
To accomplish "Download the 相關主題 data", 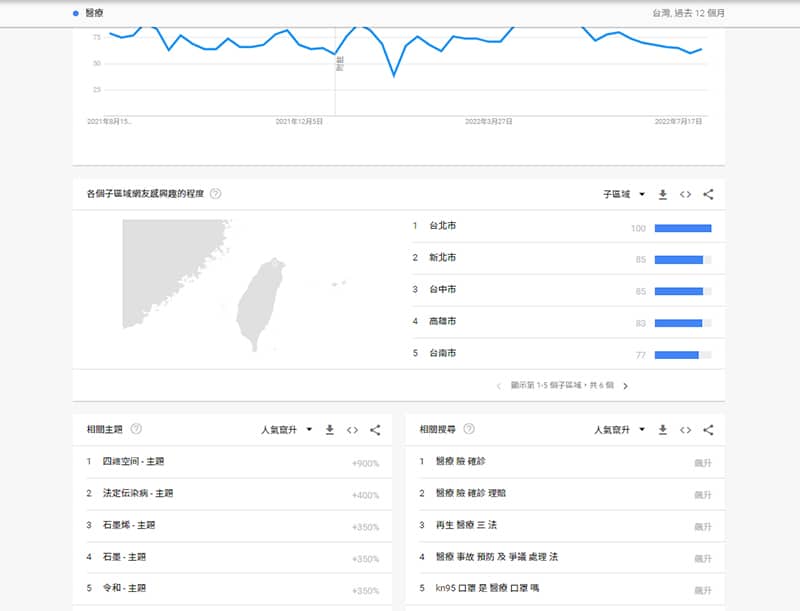I will click(329, 430).
